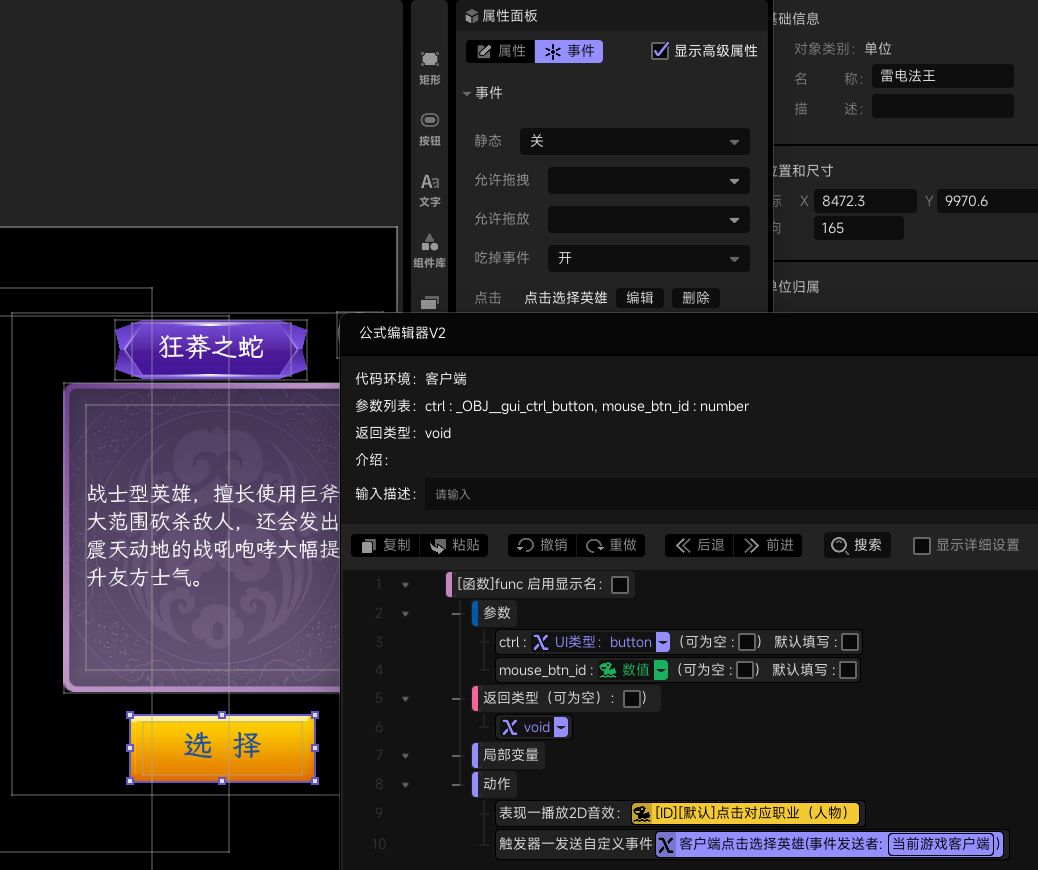Select the 按钮 button component icon

429,128
